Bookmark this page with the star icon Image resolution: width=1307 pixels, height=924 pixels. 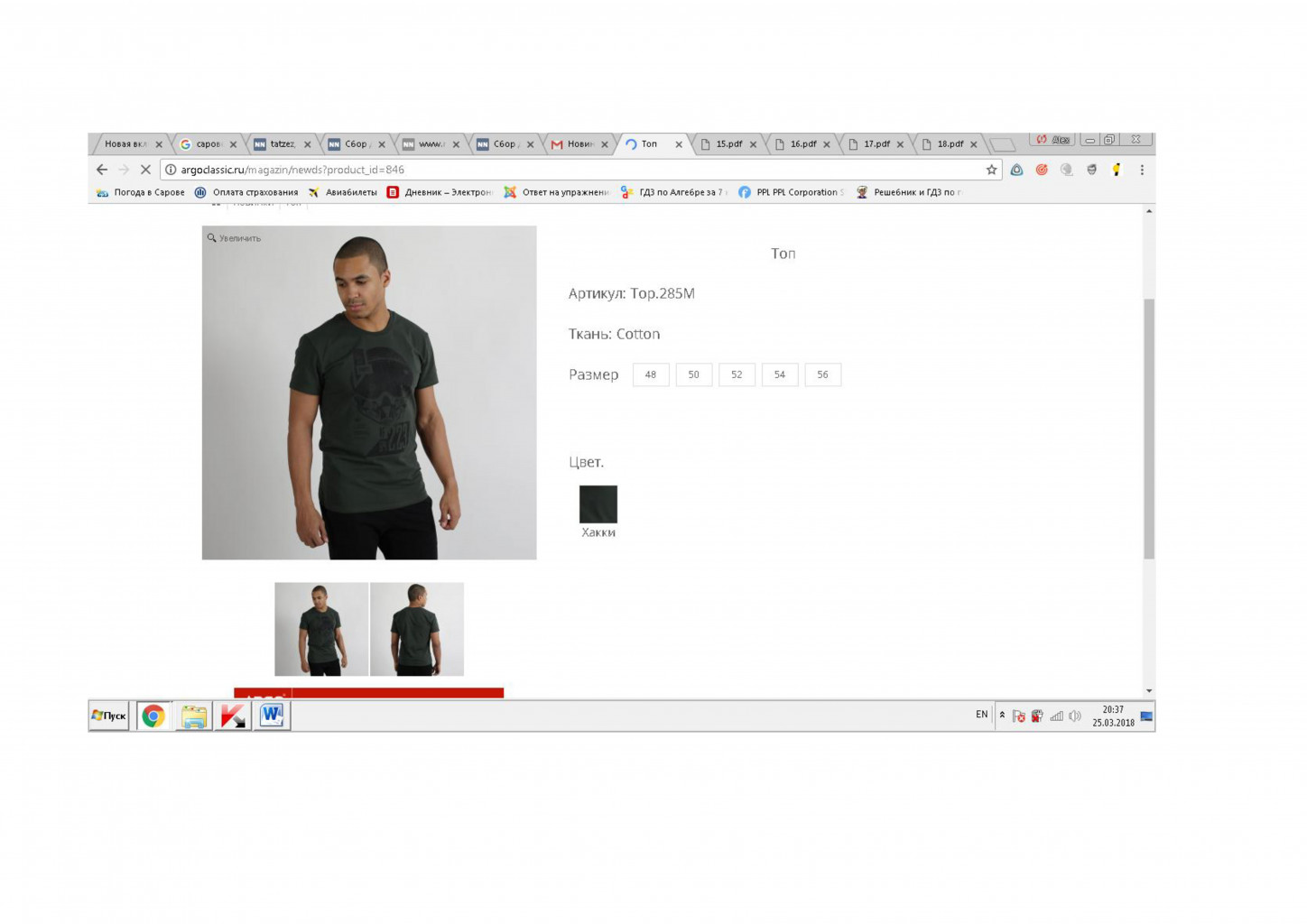[991, 170]
